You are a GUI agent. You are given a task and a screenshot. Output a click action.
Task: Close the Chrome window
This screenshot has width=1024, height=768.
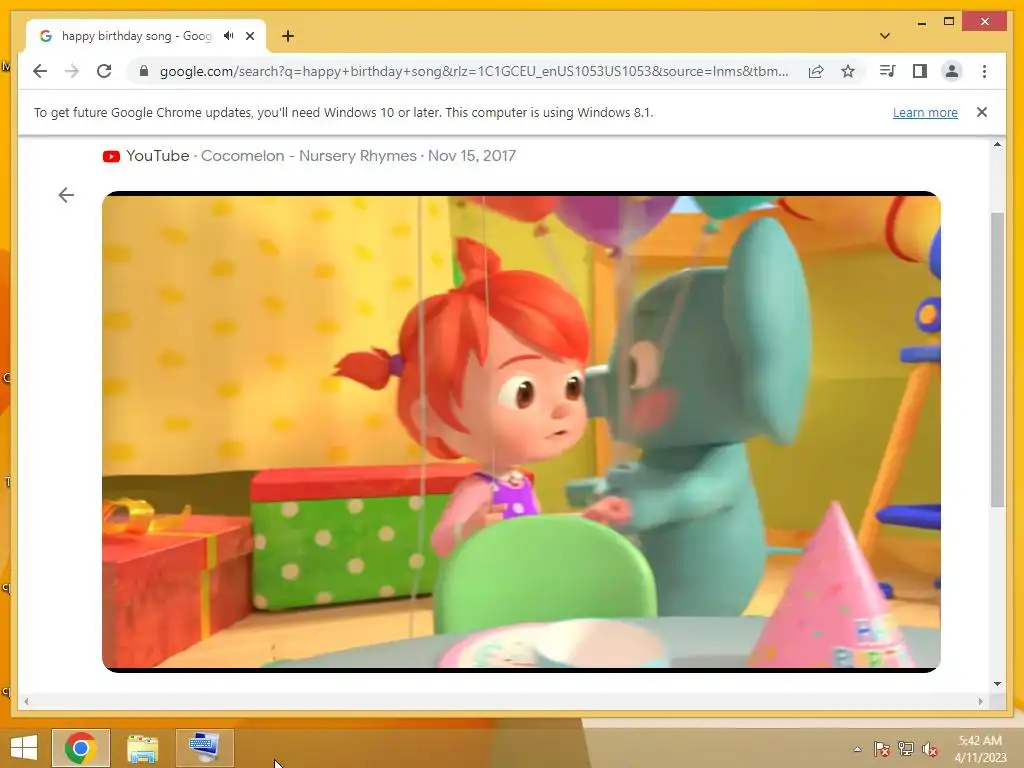tap(985, 22)
